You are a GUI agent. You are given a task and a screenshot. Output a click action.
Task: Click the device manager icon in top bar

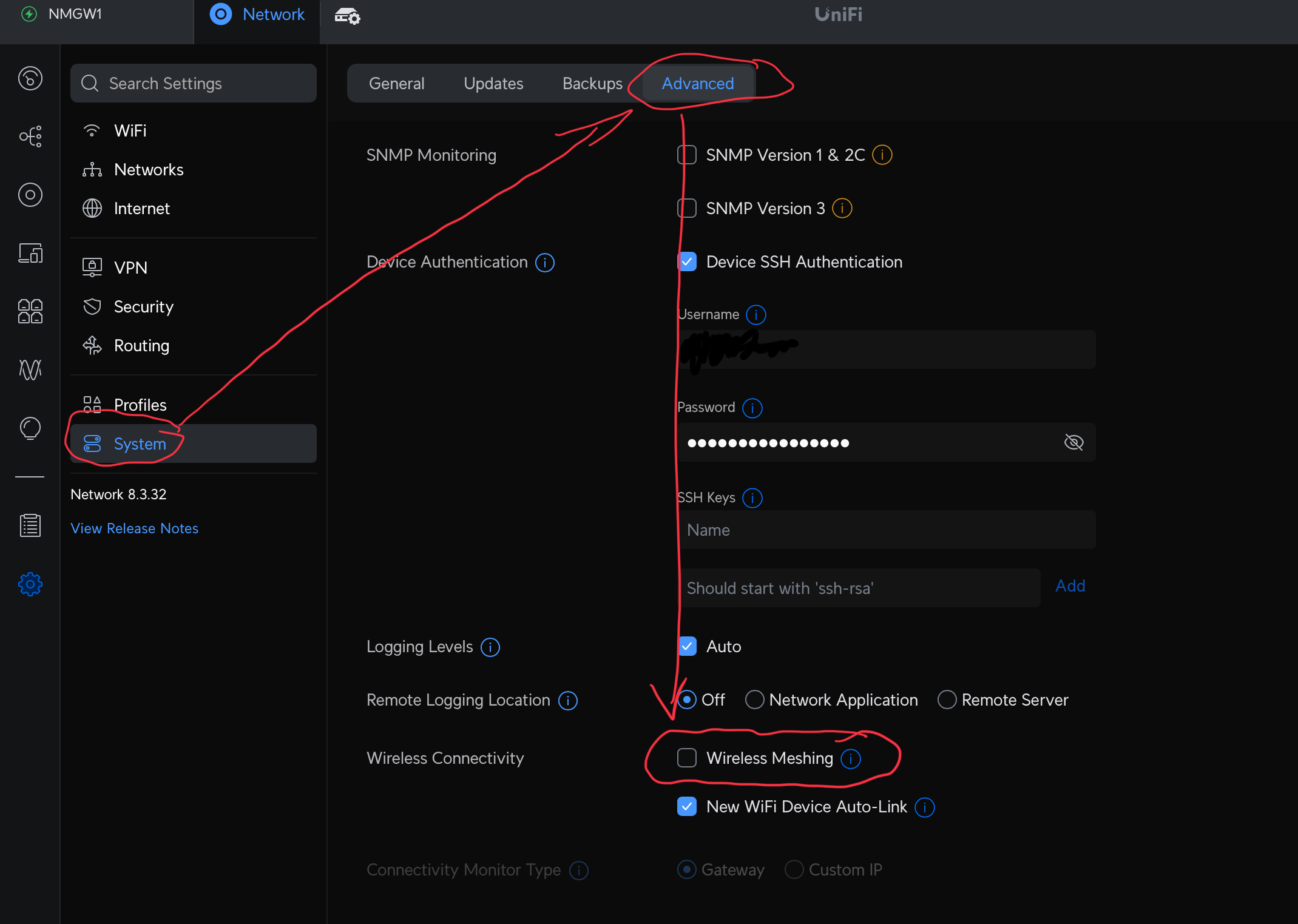click(x=347, y=16)
